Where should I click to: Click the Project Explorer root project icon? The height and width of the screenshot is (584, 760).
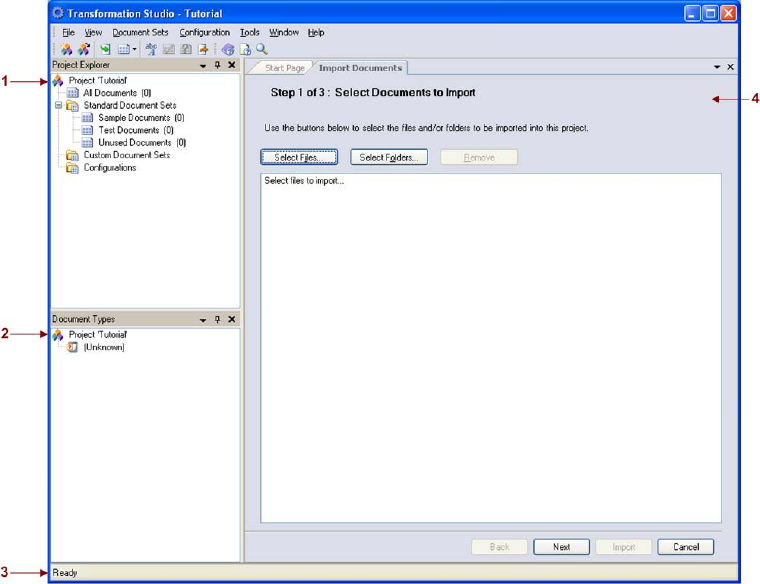pos(58,80)
